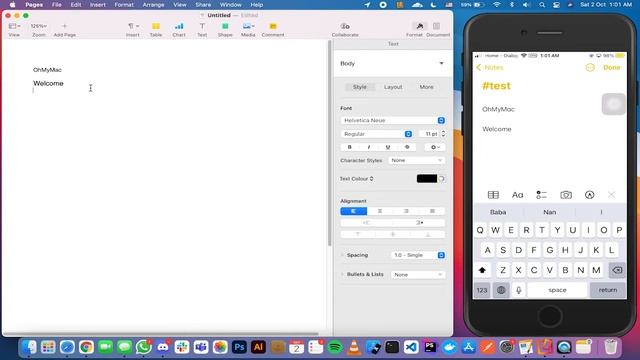Image resolution: width=640 pixels, height=360 pixels.
Task: Go back to Notes on the iPhone
Action: click(490, 67)
